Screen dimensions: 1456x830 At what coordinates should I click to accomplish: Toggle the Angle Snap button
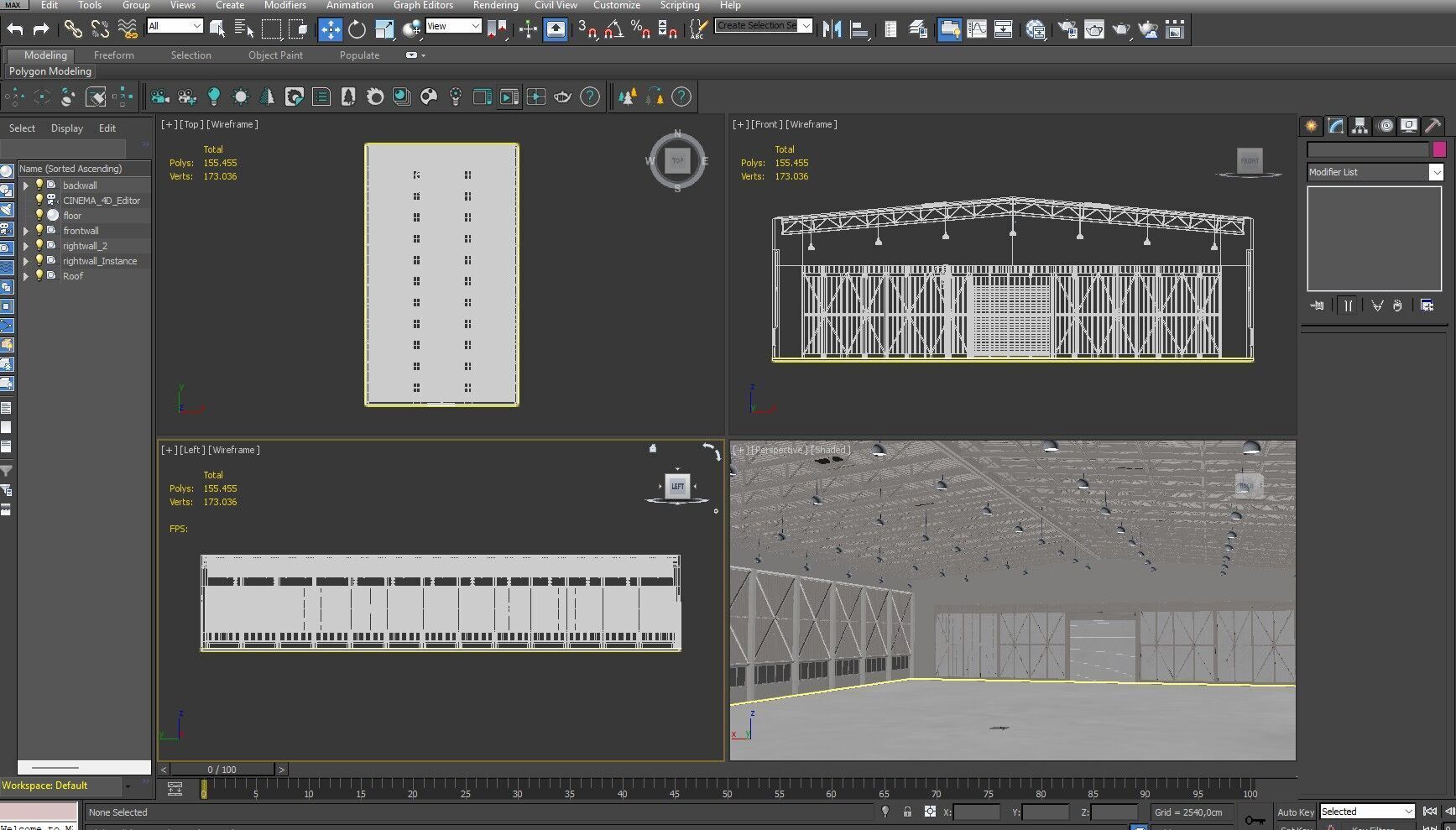(x=613, y=29)
